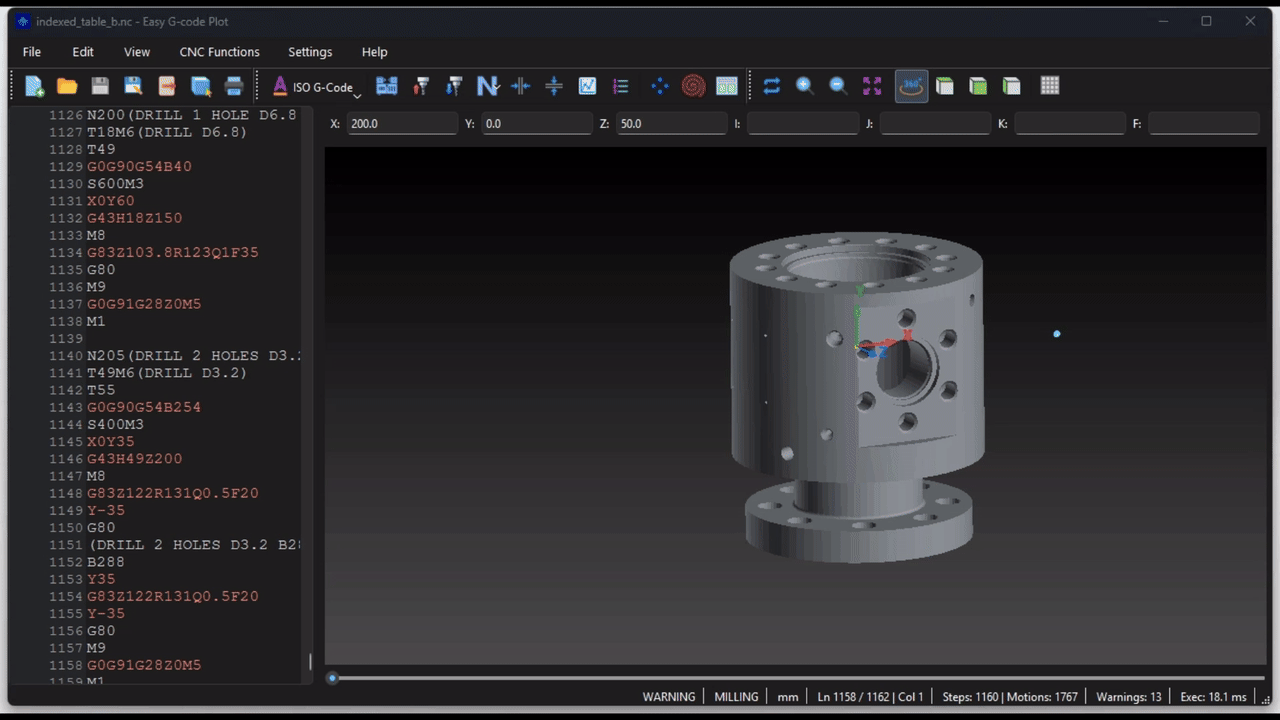This screenshot has height=720, width=1280.
Task: Click the purple fit-to-view arrows icon
Action: point(872,86)
